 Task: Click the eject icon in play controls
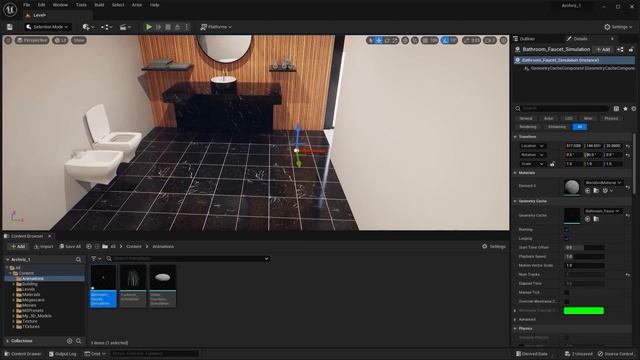(x=178, y=27)
